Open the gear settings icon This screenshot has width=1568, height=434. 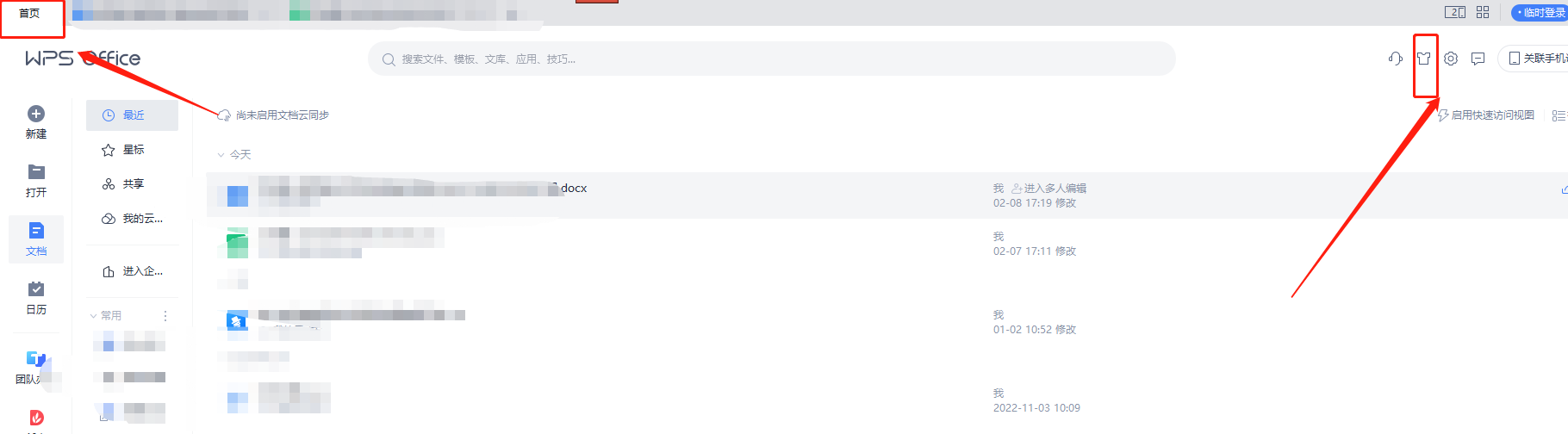point(1451,59)
